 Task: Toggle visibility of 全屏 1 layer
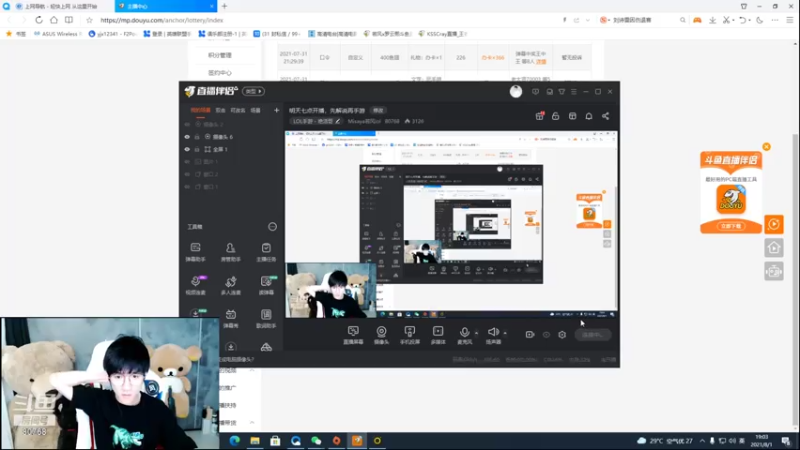point(187,149)
